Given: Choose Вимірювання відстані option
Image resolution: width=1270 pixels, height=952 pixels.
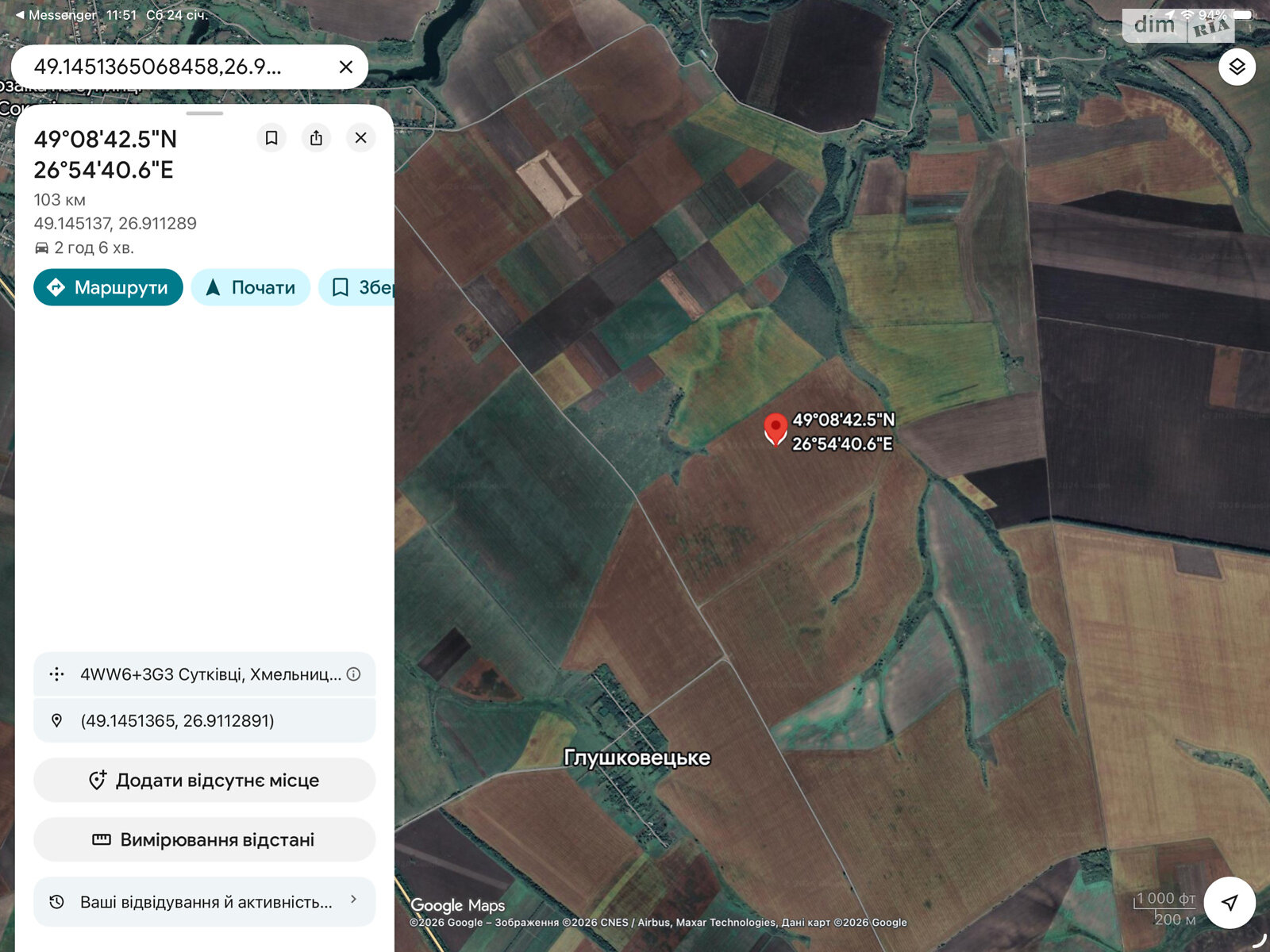Looking at the screenshot, I should (x=204, y=840).
